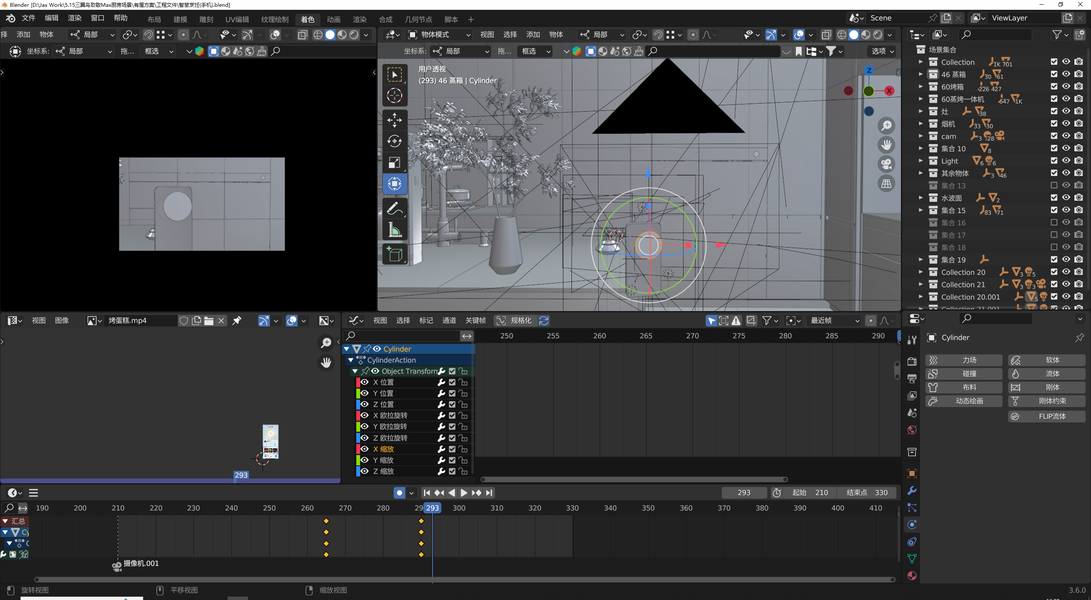Pick the Annotate pencil tool
1091x600 pixels.
coord(395,207)
